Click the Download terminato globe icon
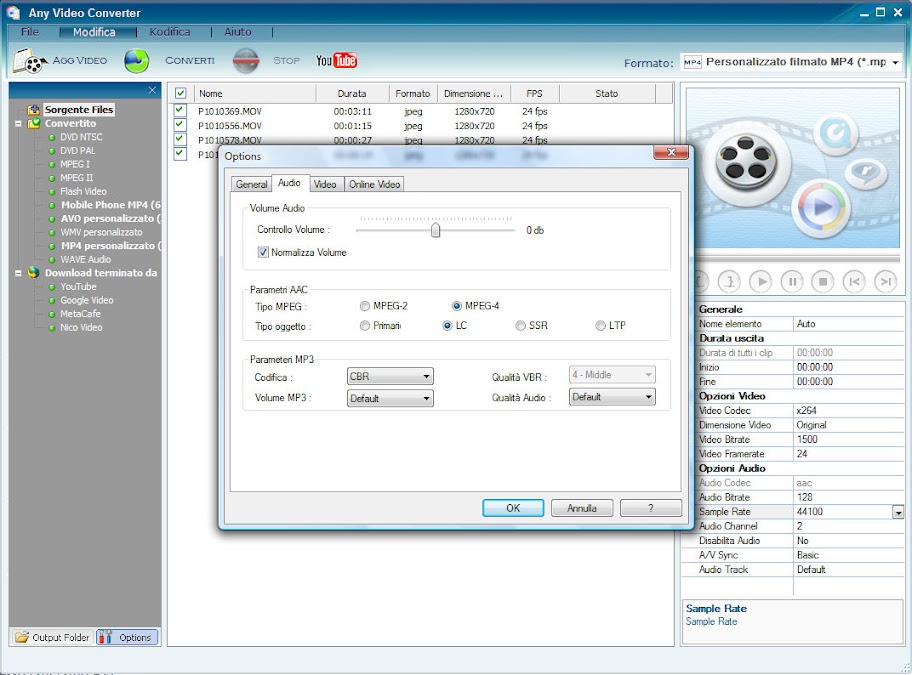912x675 pixels. tap(34, 273)
